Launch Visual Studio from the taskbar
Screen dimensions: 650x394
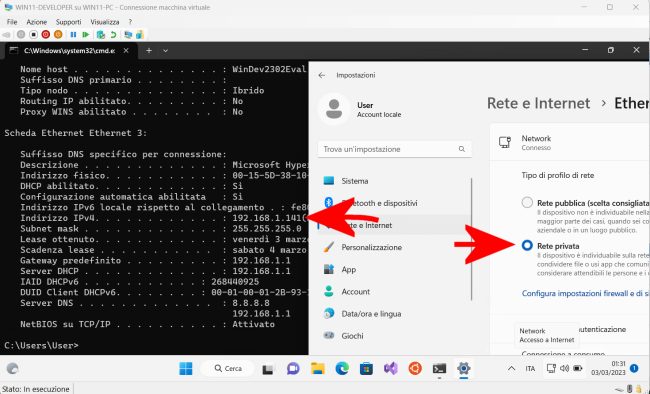point(390,368)
